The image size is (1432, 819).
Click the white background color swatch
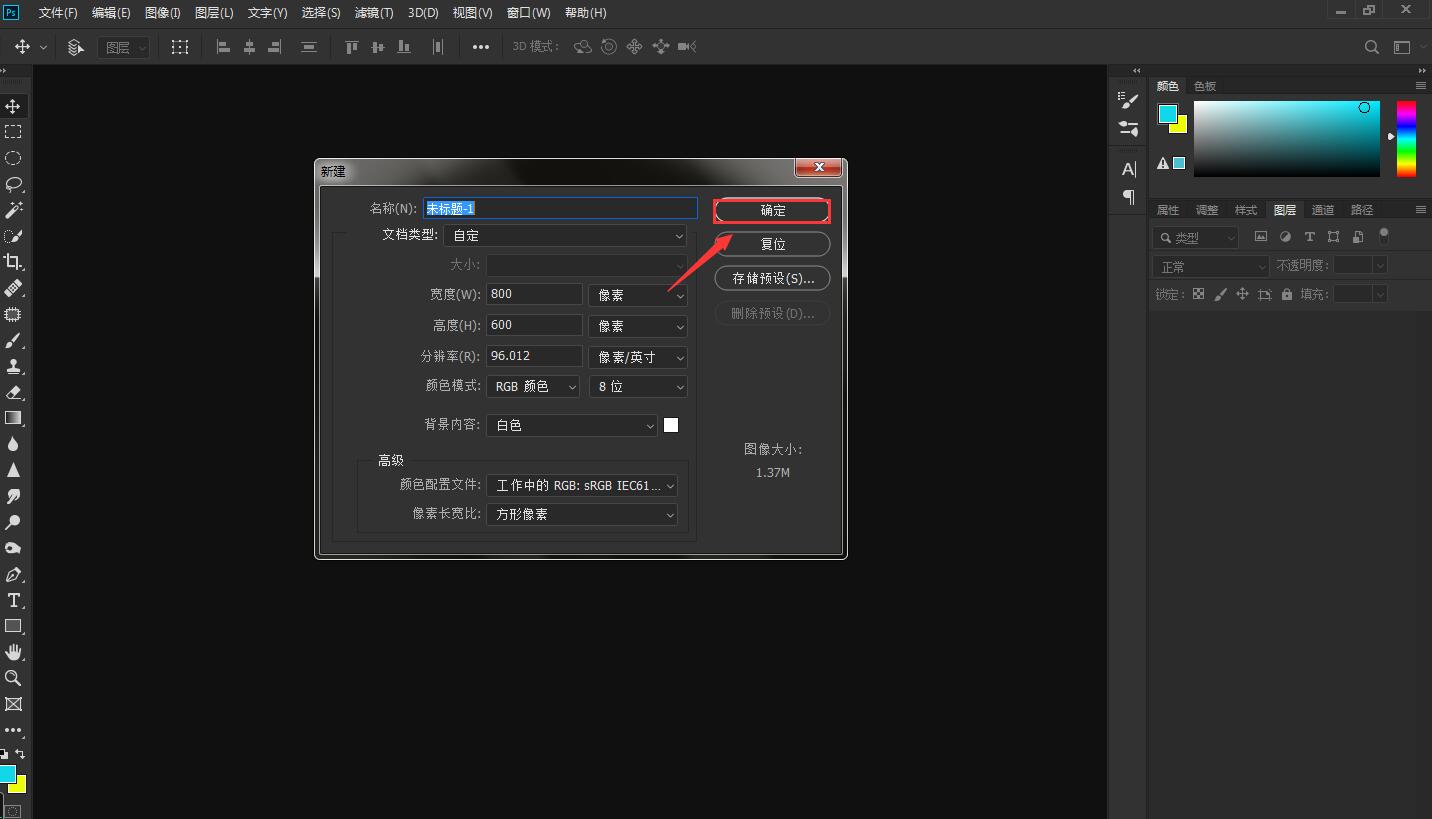(x=671, y=425)
